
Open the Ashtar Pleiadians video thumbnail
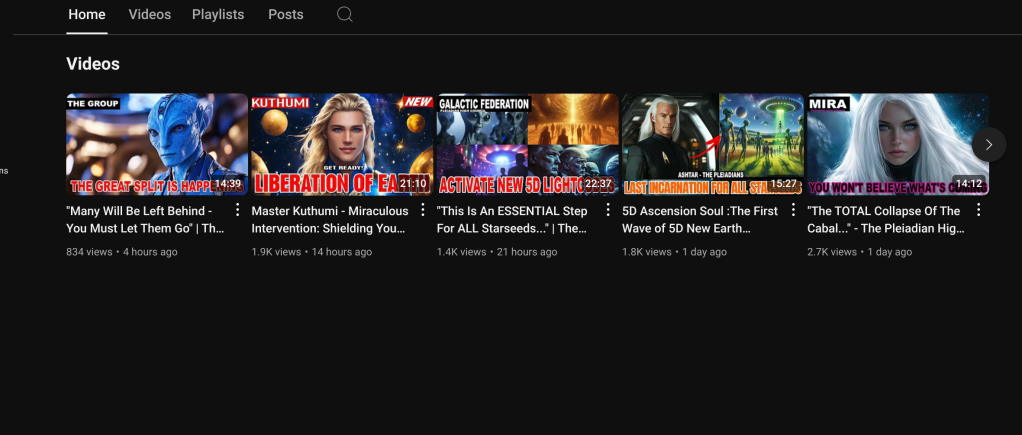[712, 144]
